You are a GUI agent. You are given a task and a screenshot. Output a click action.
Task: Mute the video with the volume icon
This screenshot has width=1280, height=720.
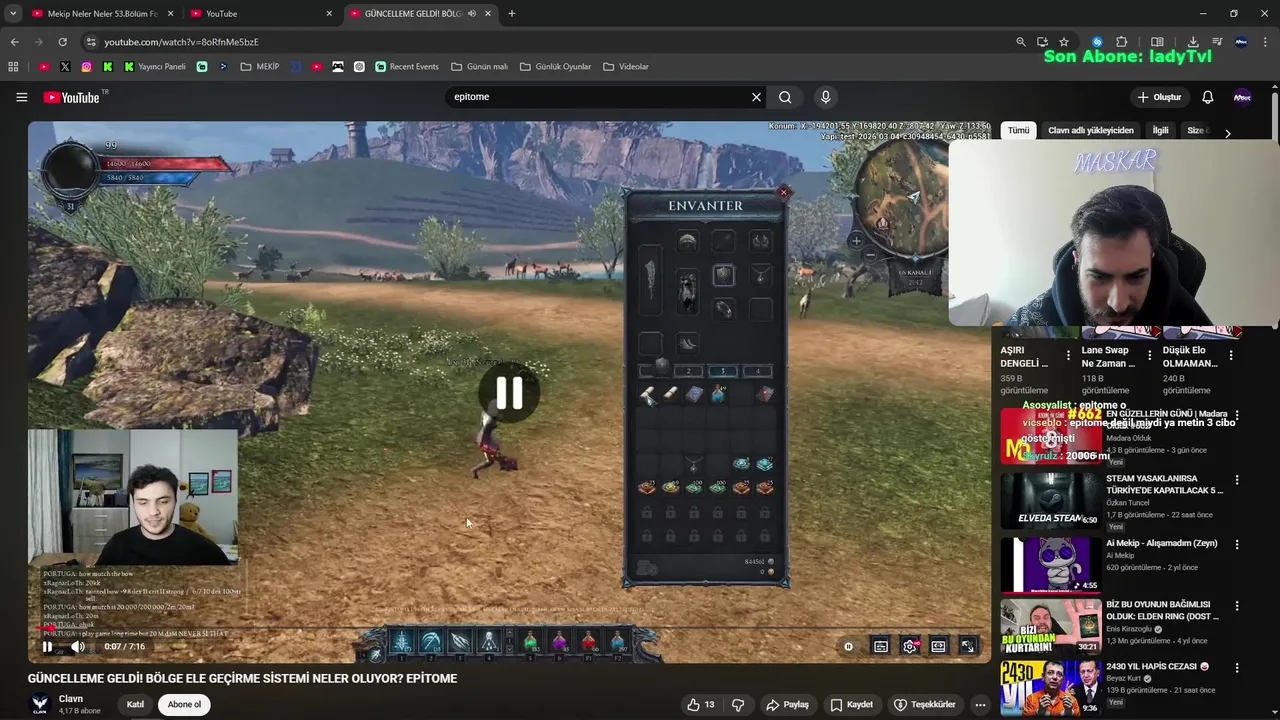(x=78, y=647)
